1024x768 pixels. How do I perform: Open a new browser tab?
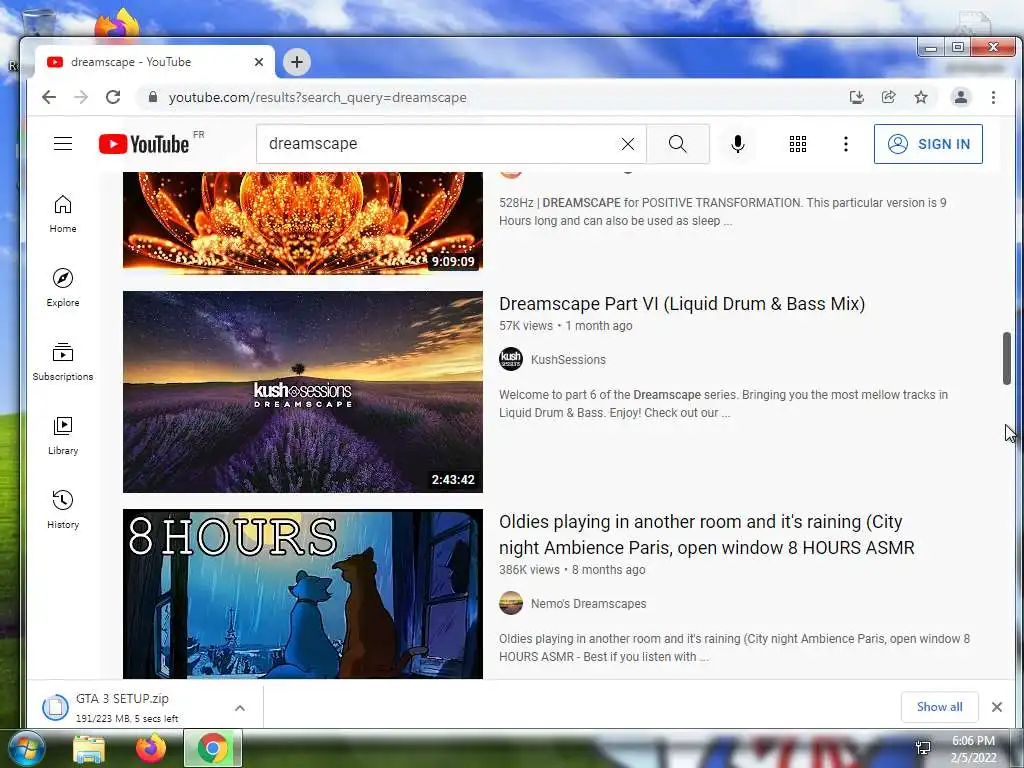point(297,62)
